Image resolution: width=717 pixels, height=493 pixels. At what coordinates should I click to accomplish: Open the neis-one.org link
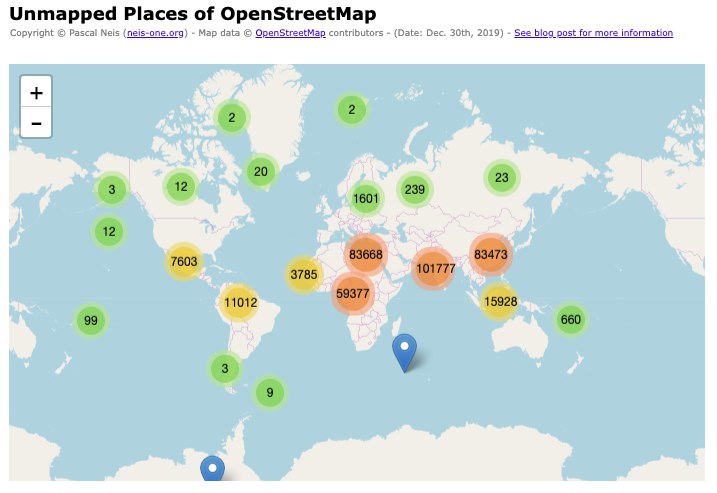(155, 33)
